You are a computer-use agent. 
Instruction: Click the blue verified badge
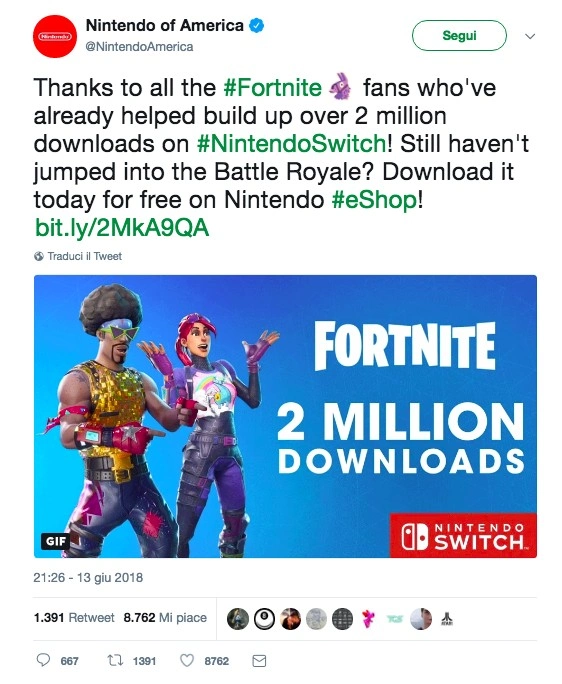[x=257, y=25]
